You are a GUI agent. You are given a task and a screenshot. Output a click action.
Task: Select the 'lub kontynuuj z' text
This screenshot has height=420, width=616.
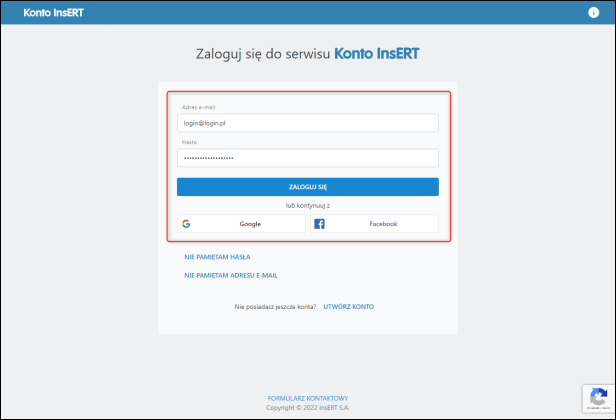pyautogui.click(x=308, y=205)
